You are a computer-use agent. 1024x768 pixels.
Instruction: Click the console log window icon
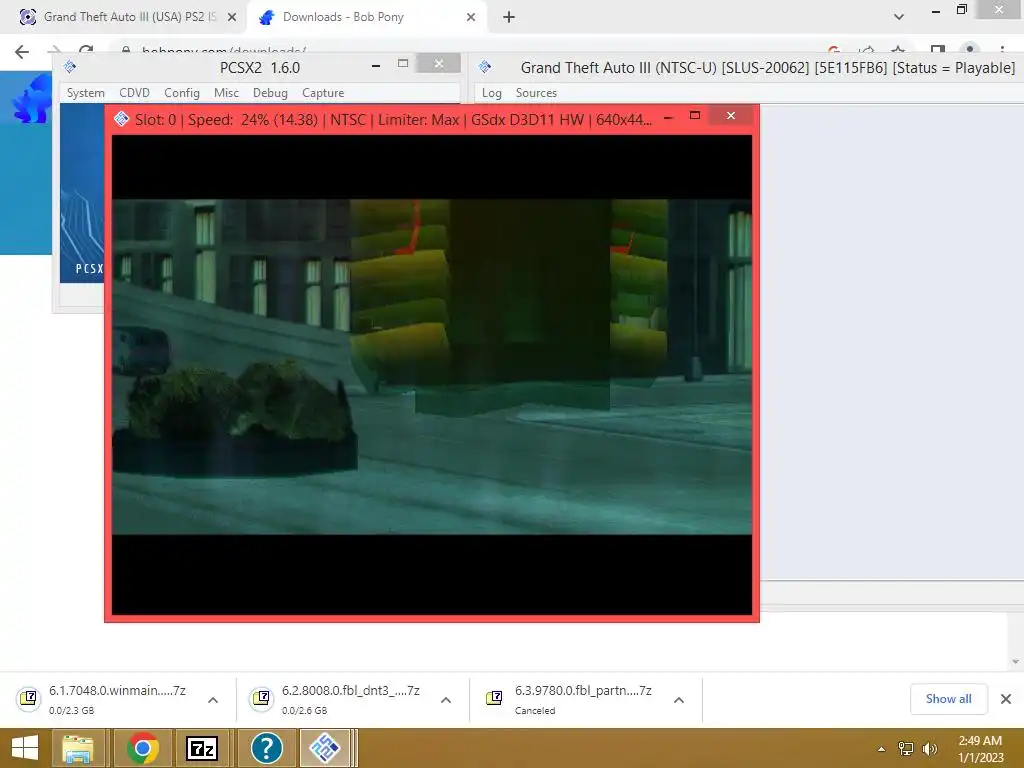[485, 67]
